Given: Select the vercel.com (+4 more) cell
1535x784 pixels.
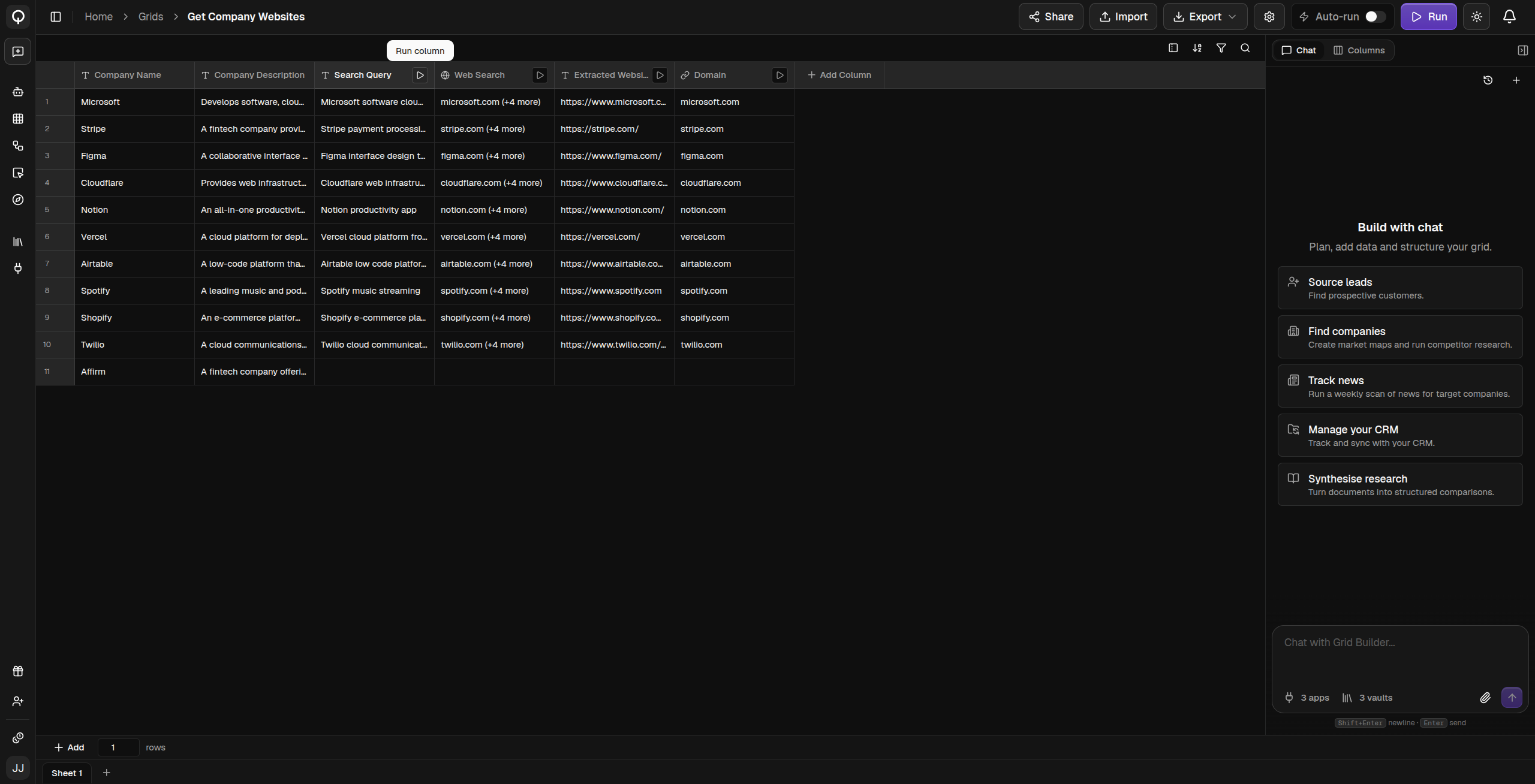Looking at the screenshot, I should 494,237.
